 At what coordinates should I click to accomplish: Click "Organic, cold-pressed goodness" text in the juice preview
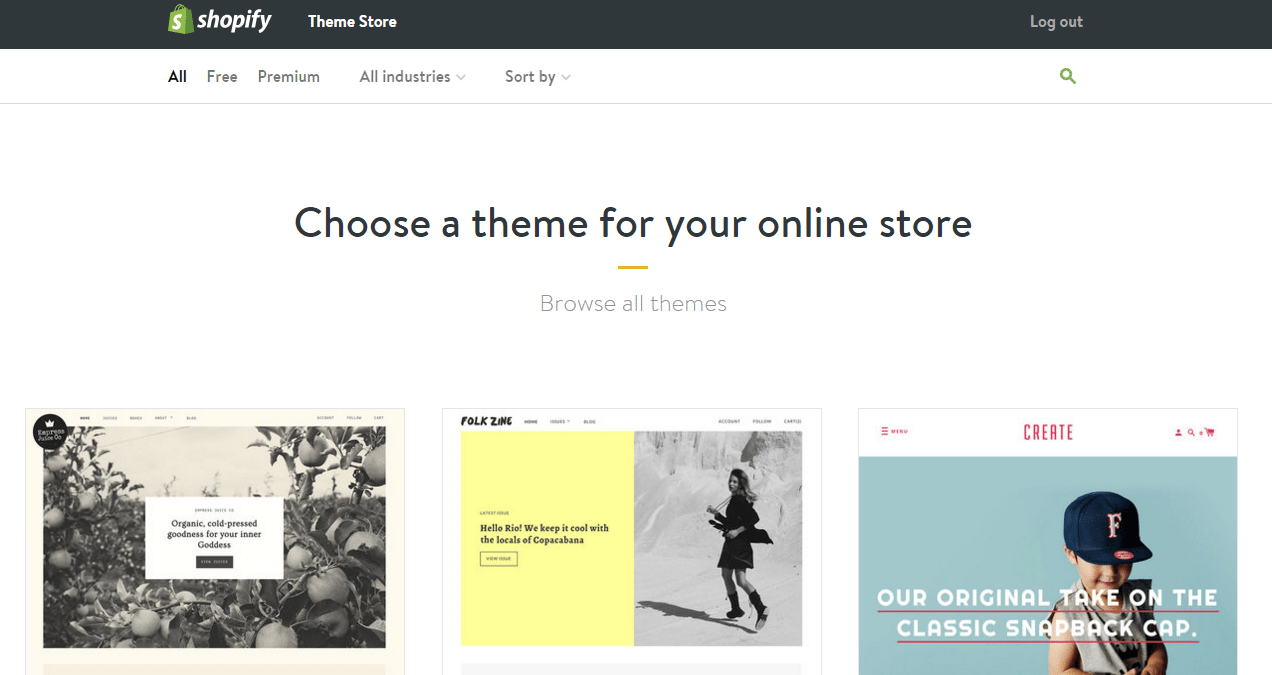[x=214, y=534]
